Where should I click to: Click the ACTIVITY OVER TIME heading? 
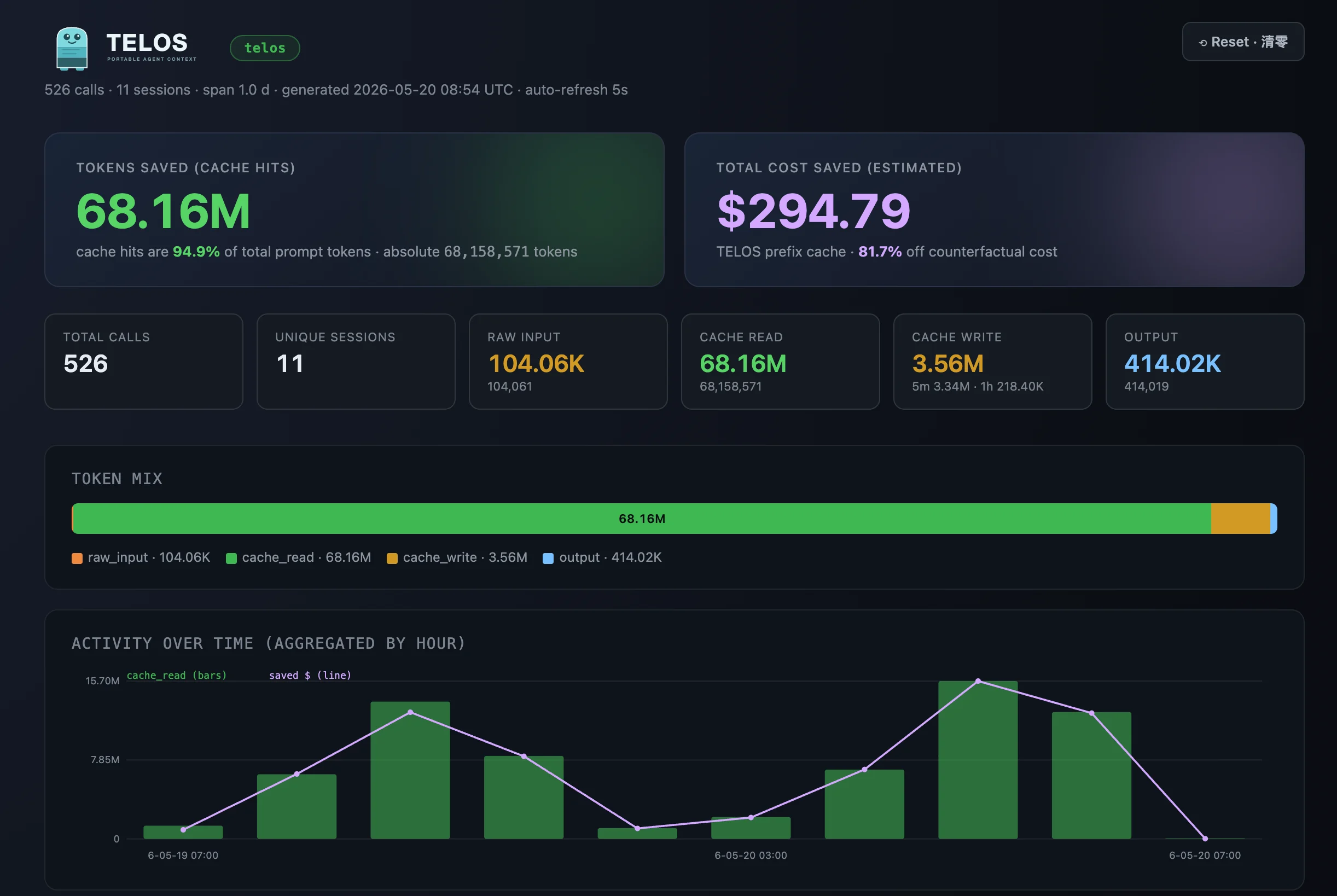pyautogui.click(x=269, y=643)
